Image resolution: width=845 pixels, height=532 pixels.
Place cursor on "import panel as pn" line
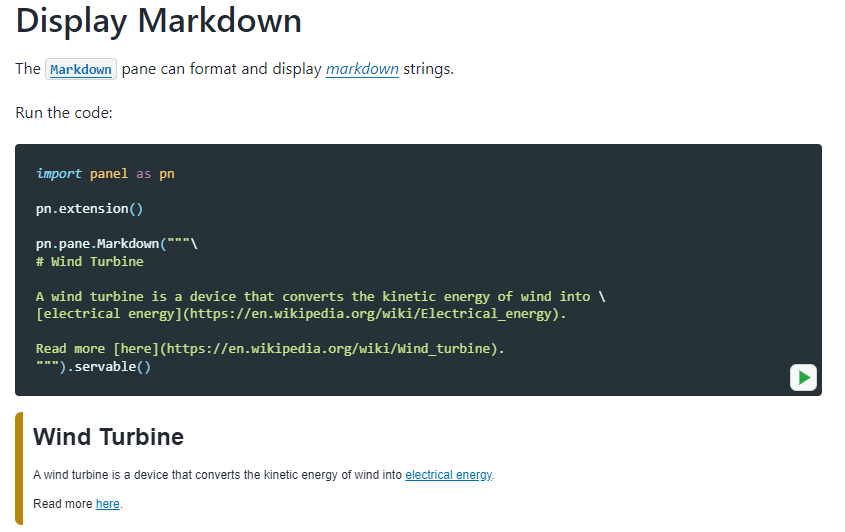pyautogui.click(x=105, y=174)
